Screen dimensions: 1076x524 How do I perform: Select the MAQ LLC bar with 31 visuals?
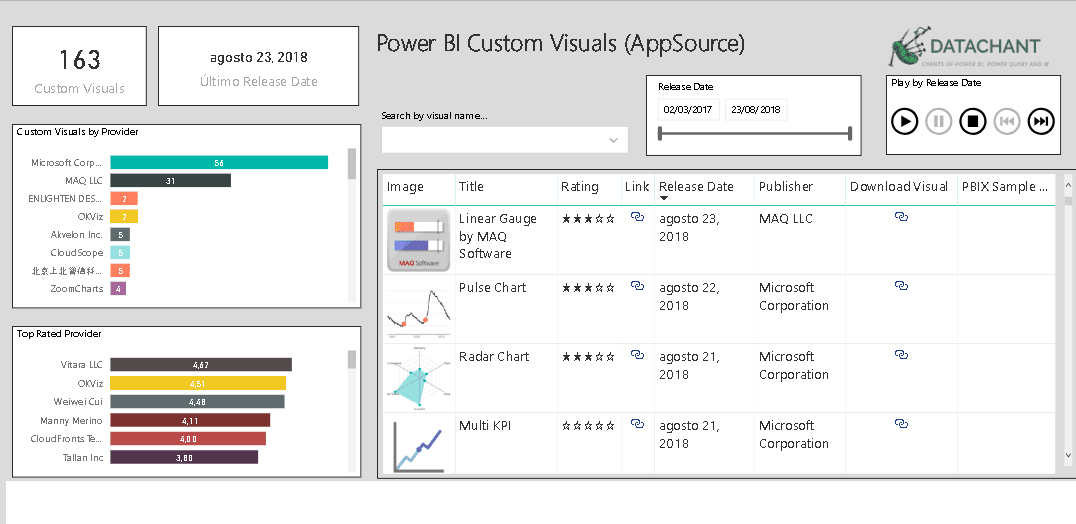coord(170,180)
